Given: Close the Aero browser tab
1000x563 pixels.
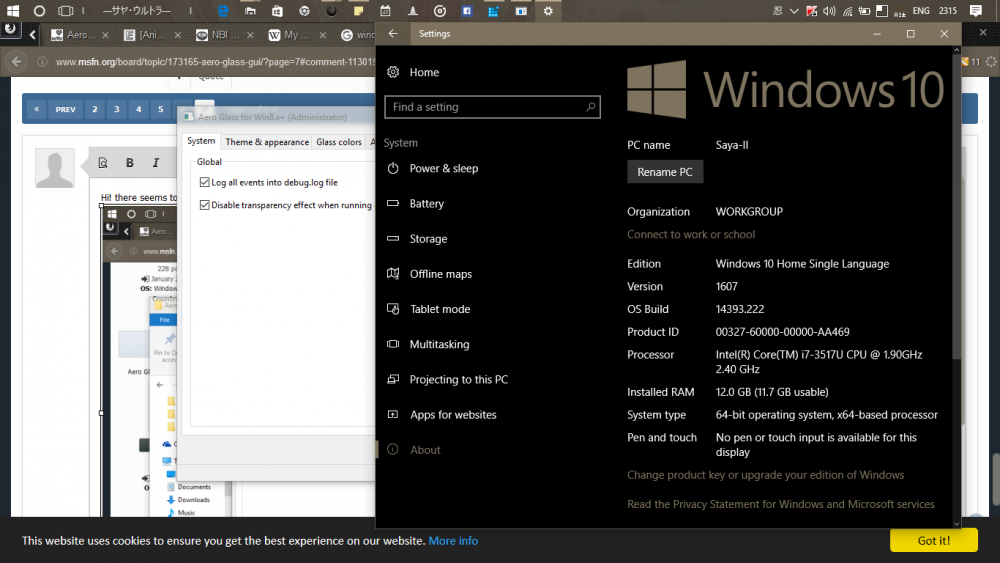Looking at the screenshot, I should click(105, 35).
